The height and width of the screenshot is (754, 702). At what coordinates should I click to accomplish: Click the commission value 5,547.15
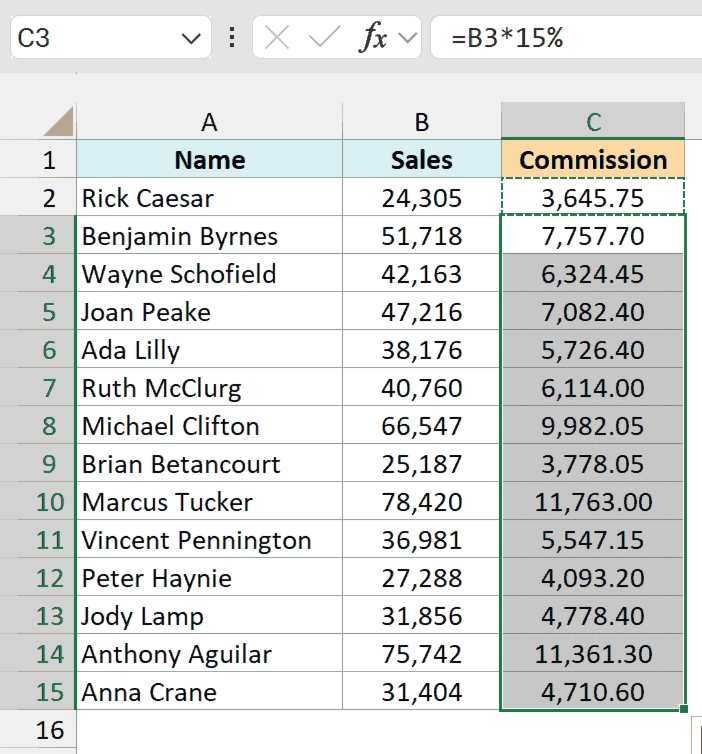[593, 540]
